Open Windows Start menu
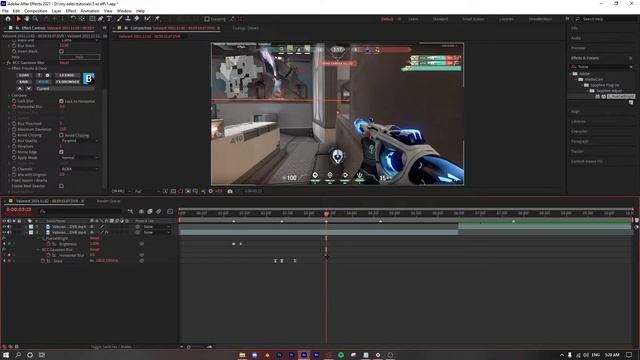 click(x=6, y=355)
